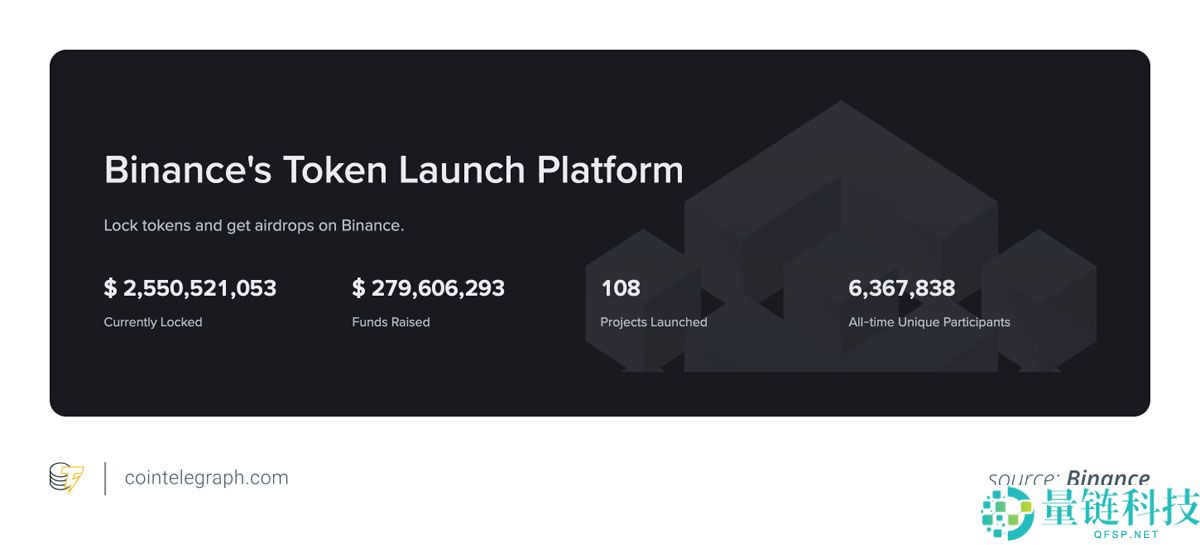The image size is (1200, 545).
Task: Click the $ 279,606,293 amount
Action: [428, 289]
